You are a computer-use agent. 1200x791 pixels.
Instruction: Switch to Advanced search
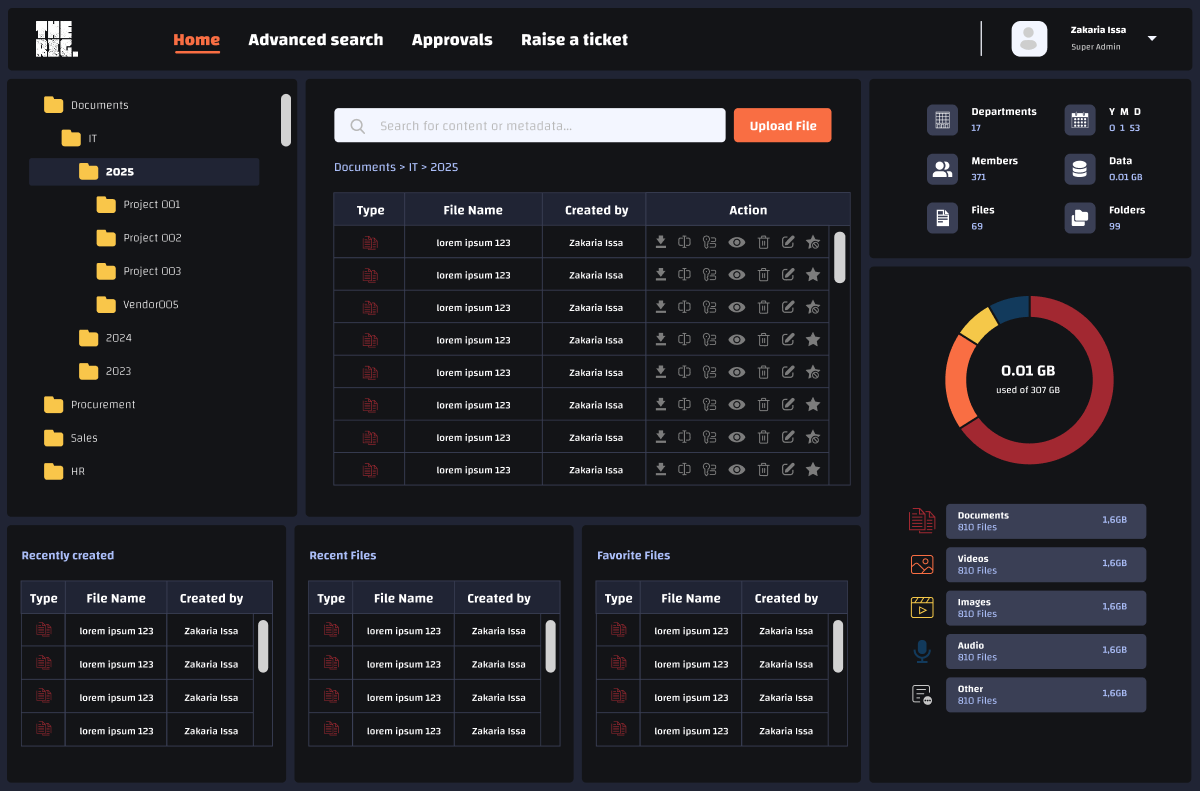pyautogui.click(x=316, y=40)
